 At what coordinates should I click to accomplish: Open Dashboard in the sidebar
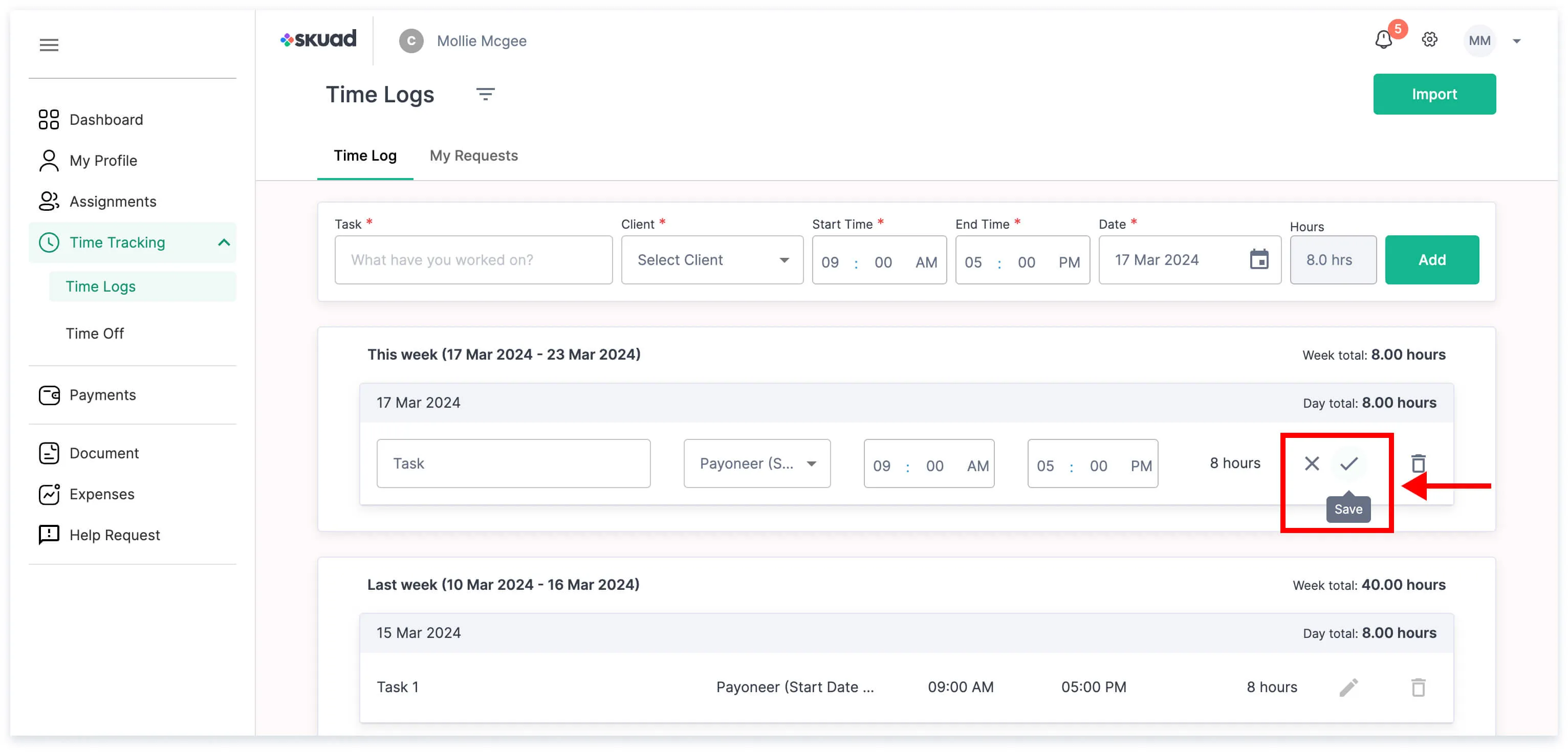pyautogui.click(x=132, y=120)
